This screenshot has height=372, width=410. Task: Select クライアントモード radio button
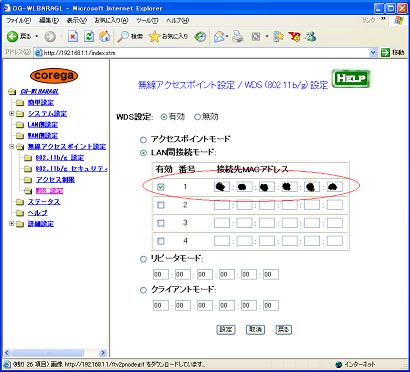point(143,290)
